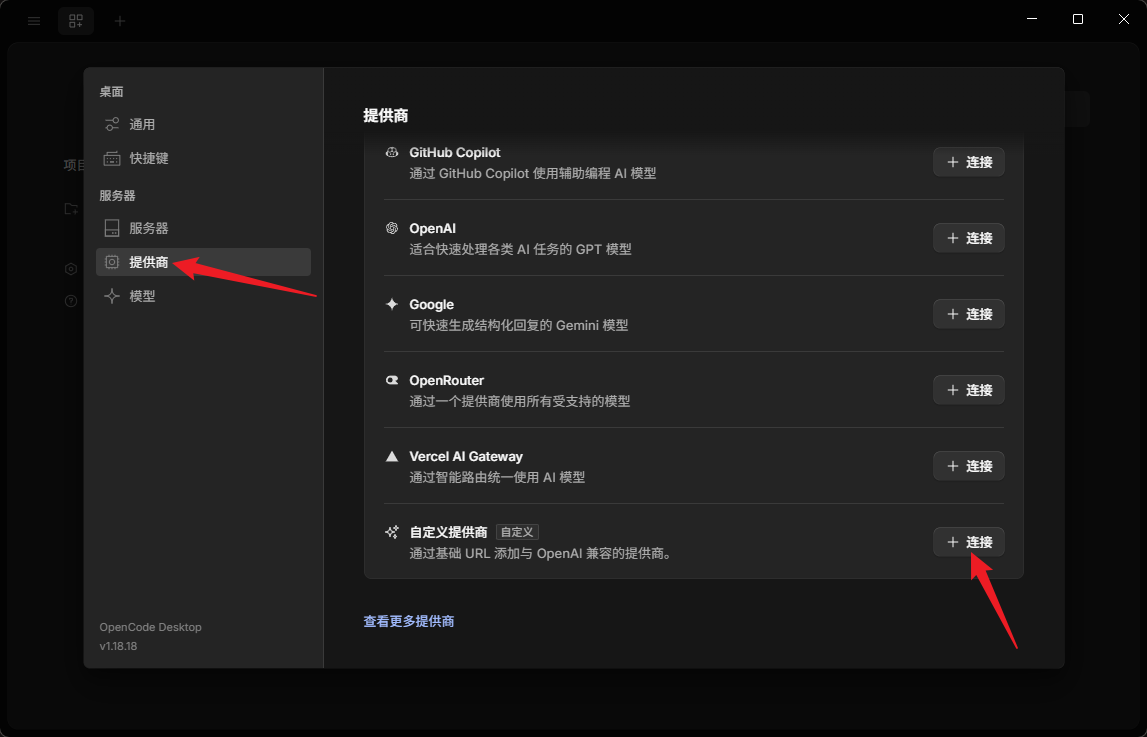1147x737 pixels.
Task: Maximize the OpenCode window
Action: click(x=1078, y=19)
